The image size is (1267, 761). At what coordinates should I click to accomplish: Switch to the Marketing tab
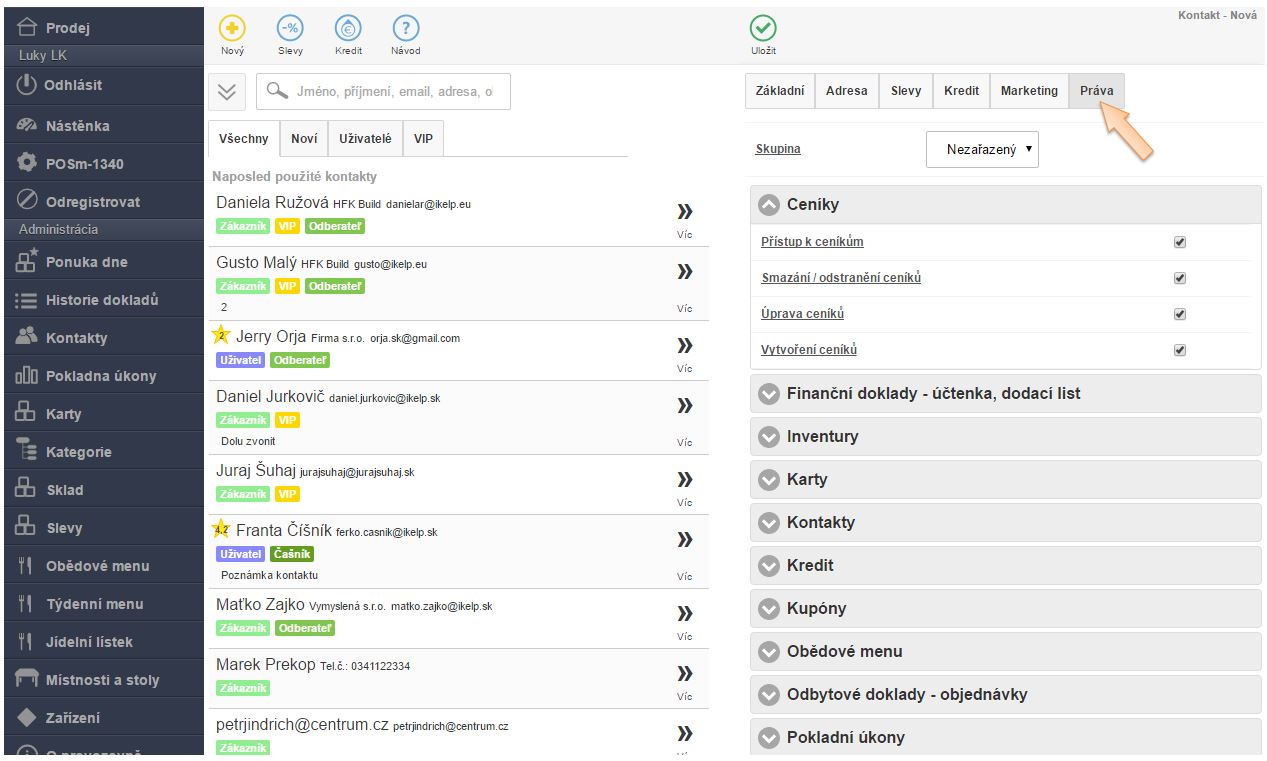click(x=1028, y=91)
